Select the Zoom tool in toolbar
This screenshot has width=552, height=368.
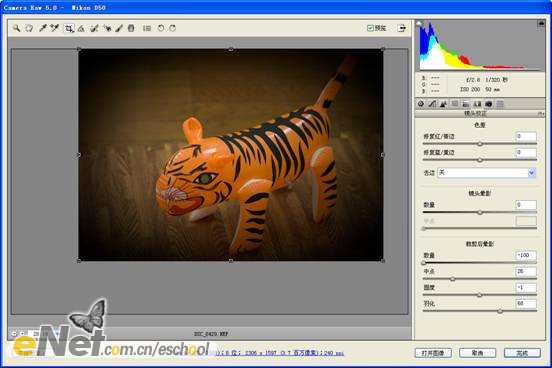[x=17, y=28]
